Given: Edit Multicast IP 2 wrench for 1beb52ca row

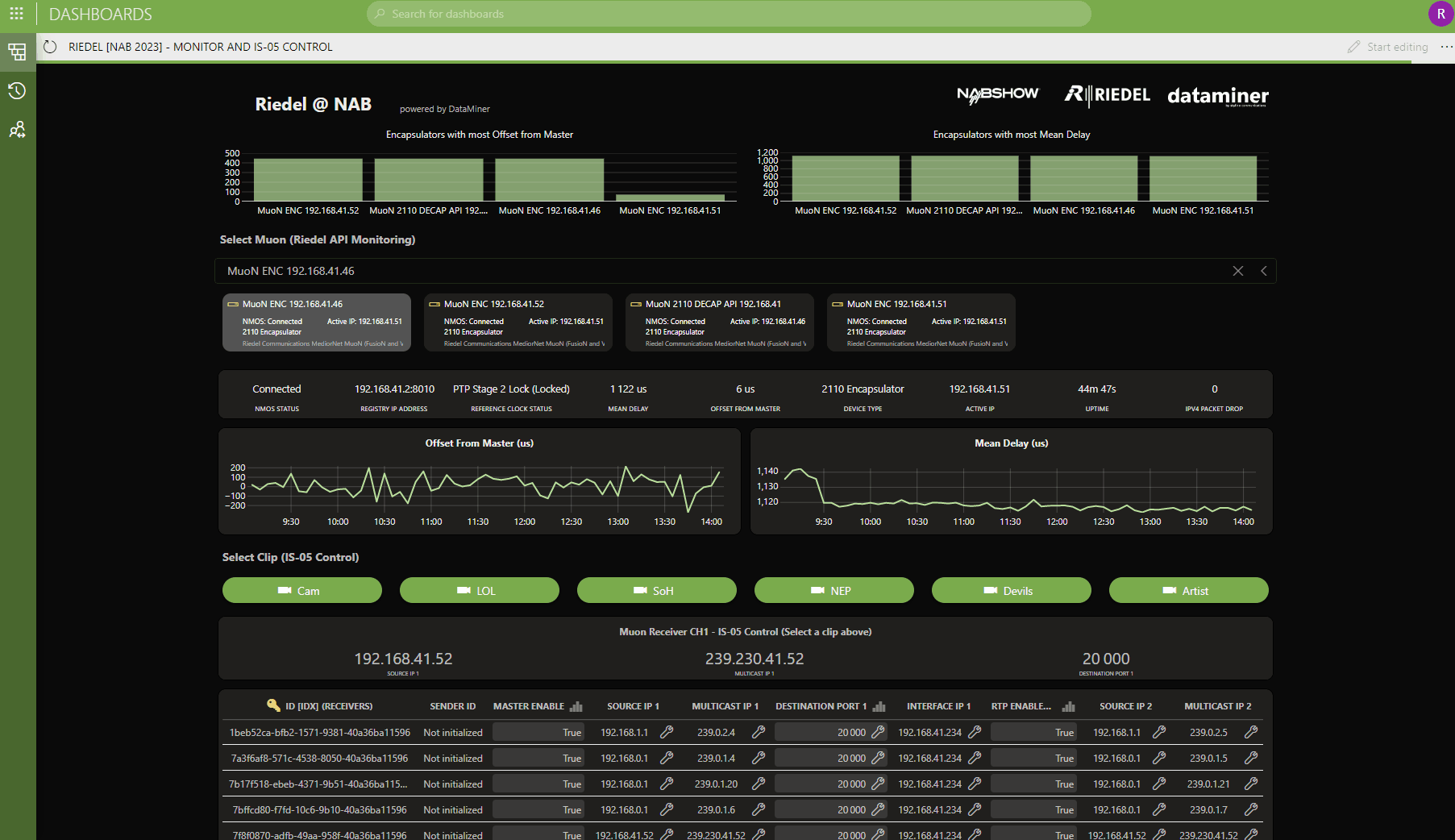Looking at the screenshot, I should point(1251,732).
